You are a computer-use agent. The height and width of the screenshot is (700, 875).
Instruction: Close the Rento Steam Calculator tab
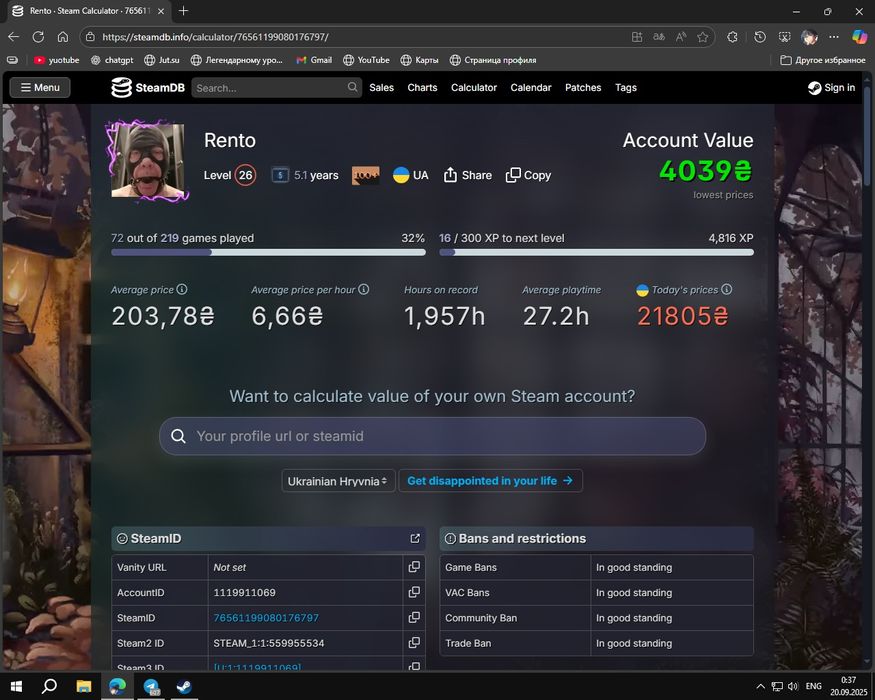161,11
